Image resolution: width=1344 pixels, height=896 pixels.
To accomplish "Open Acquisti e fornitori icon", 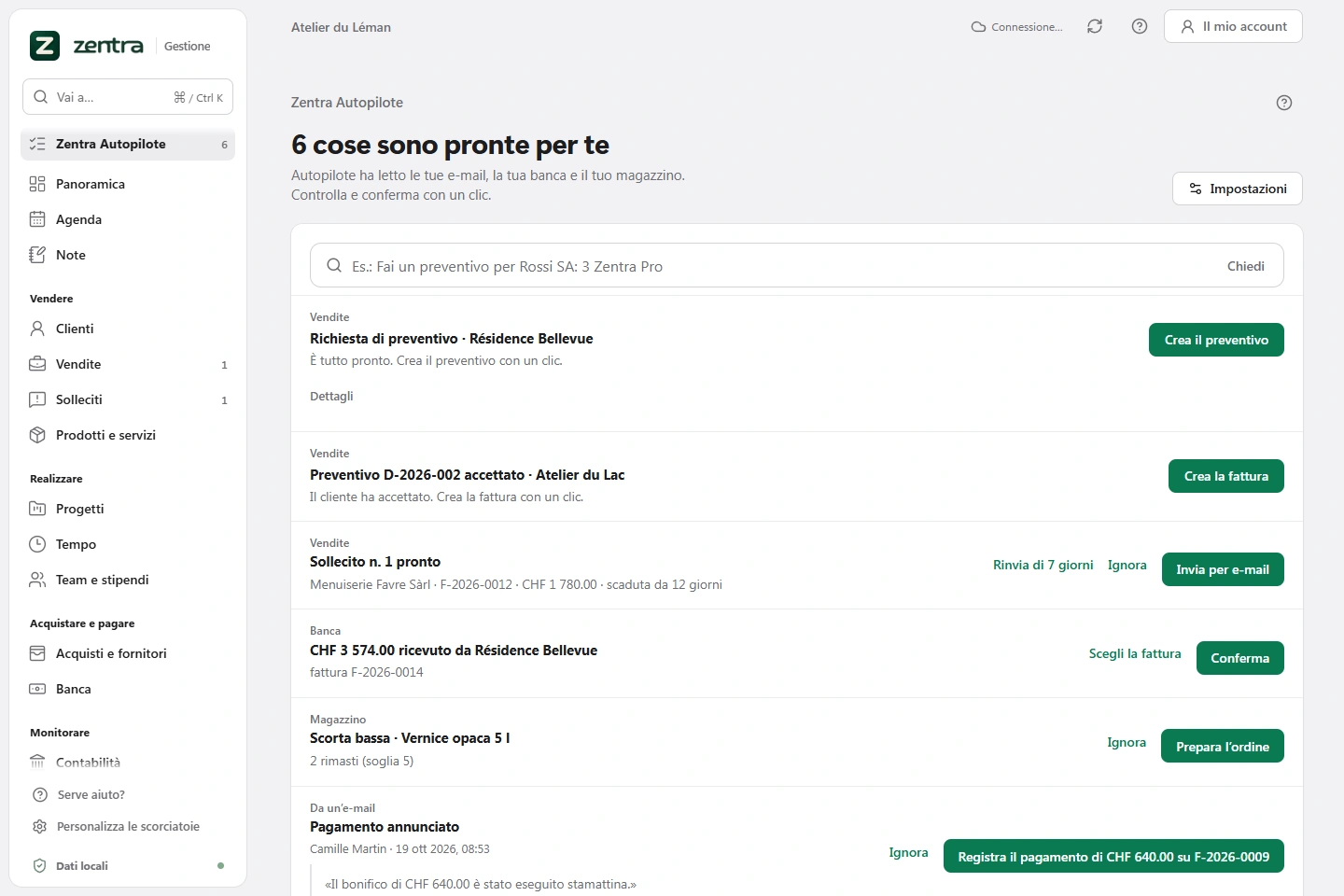I will coord(37,653).
